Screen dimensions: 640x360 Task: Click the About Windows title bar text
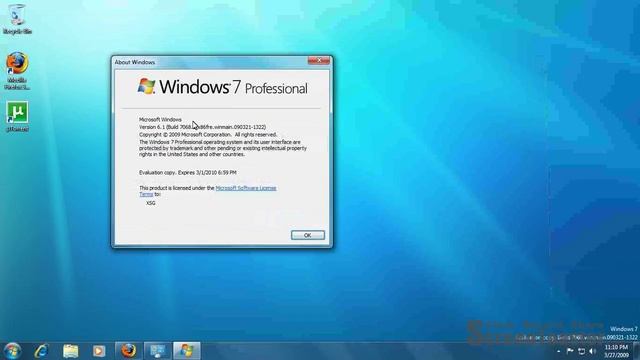click(x=135, y=62)
